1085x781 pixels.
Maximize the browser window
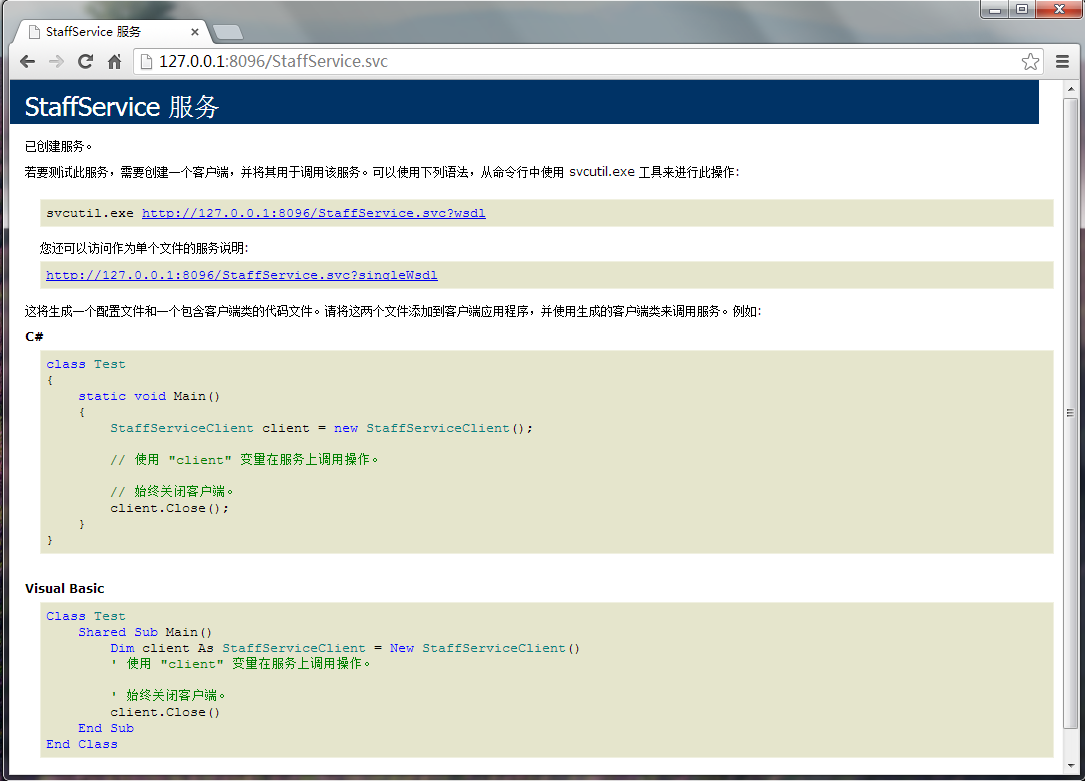click(x=1021, y=10)
